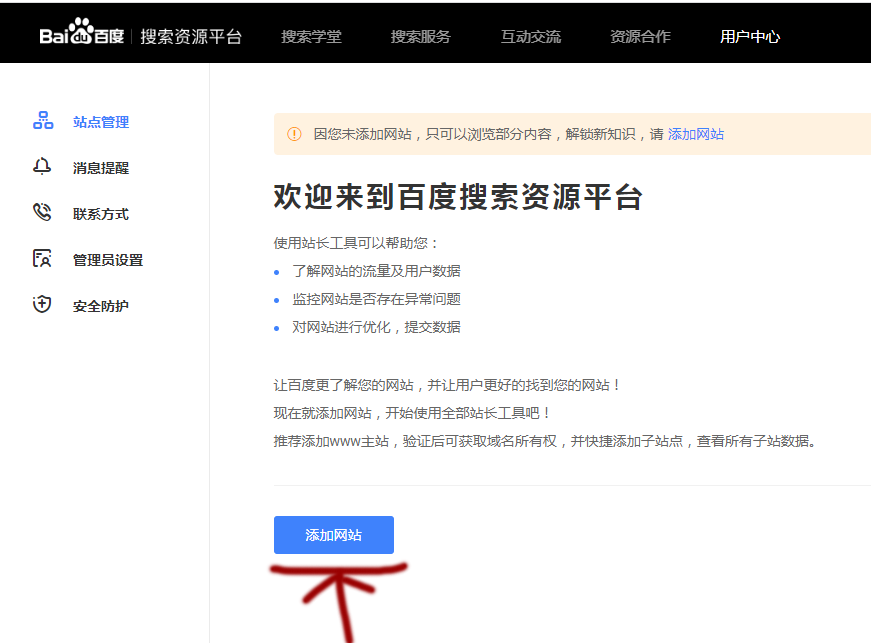Click the 添加网站 link in the notice banner
This screenshot has width=871, height=643.
click(x=696, y=134)
